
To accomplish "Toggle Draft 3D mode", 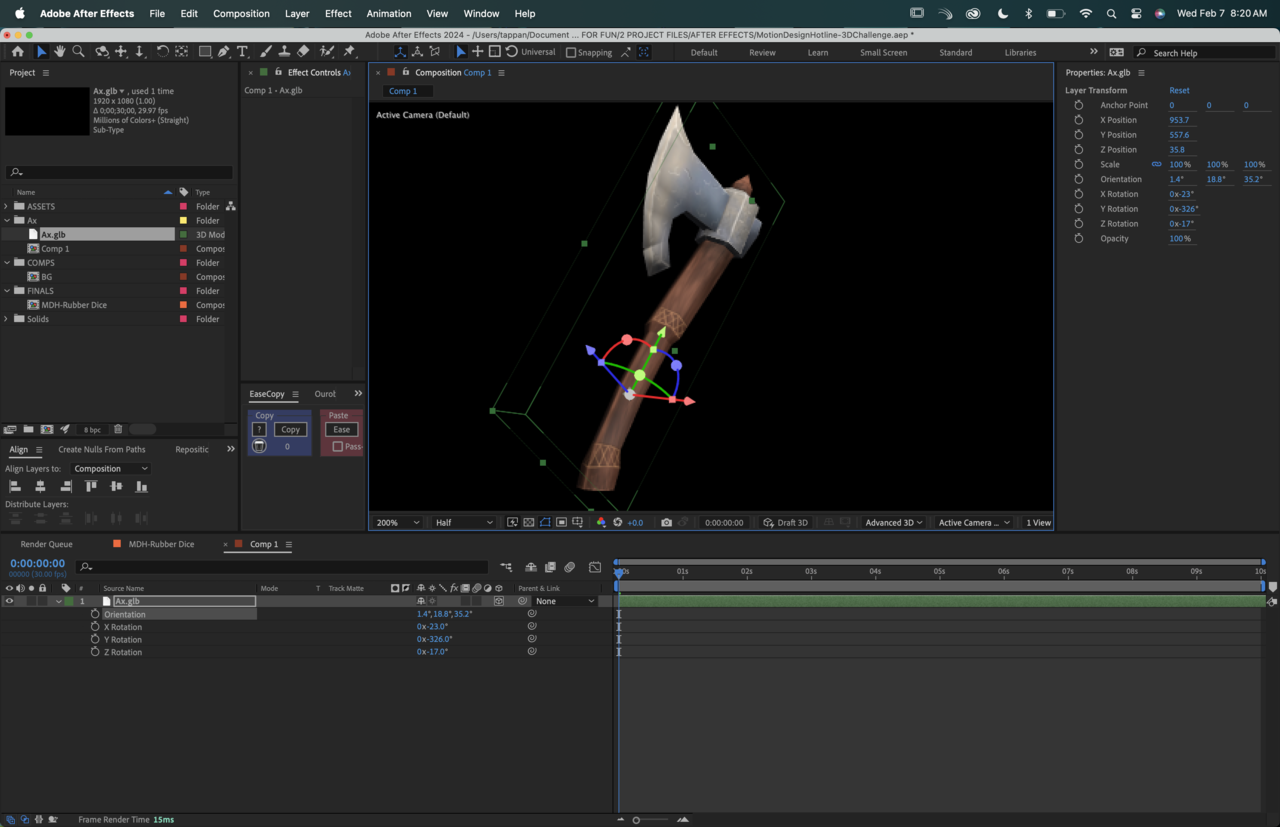I will [x=785, y=523].
